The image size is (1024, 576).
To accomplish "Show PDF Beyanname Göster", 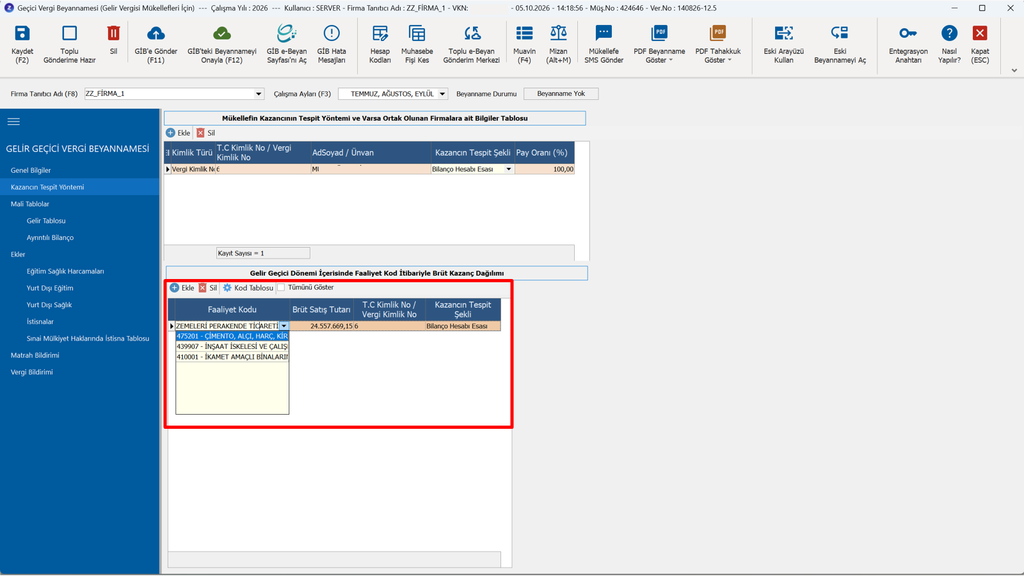I will coord(660,44).
